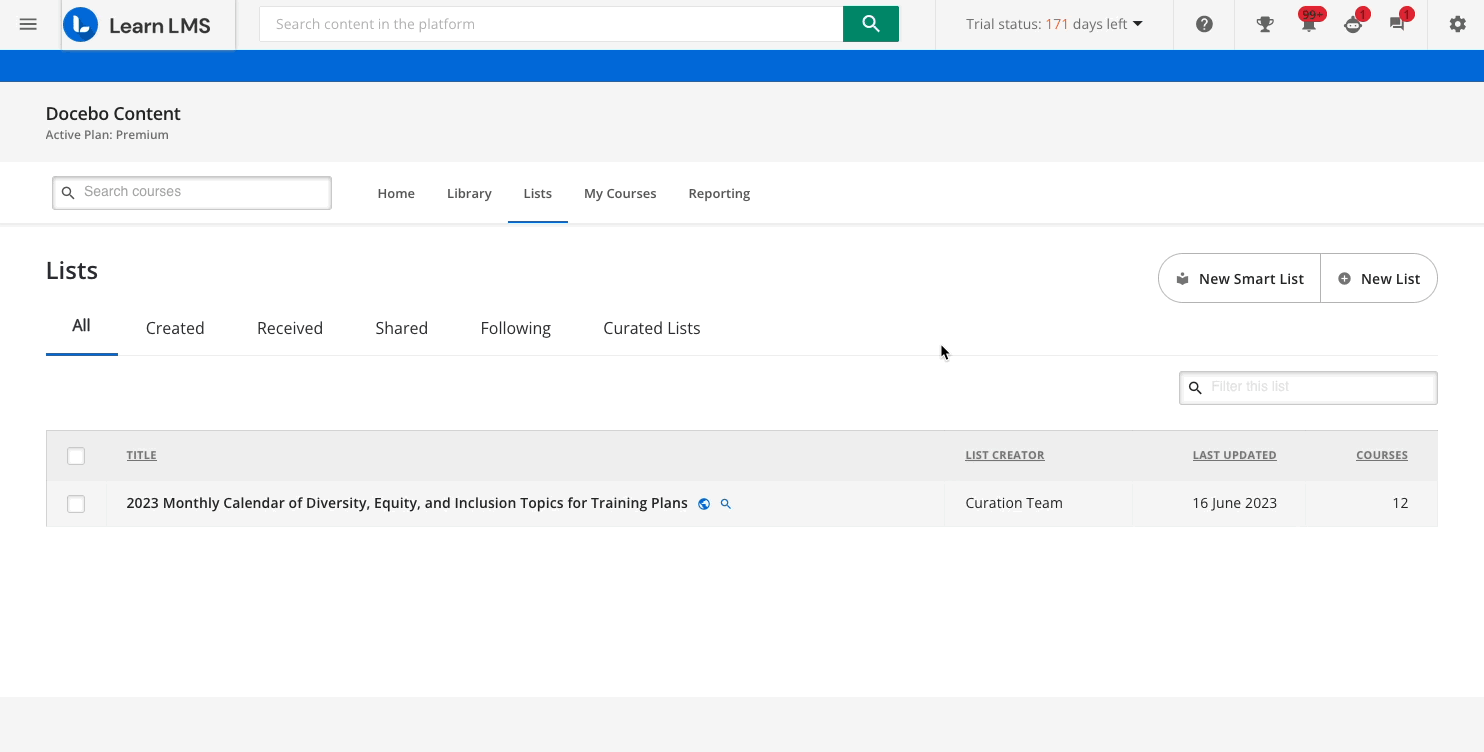Click the globe icon next to the list title

[704, 503]
